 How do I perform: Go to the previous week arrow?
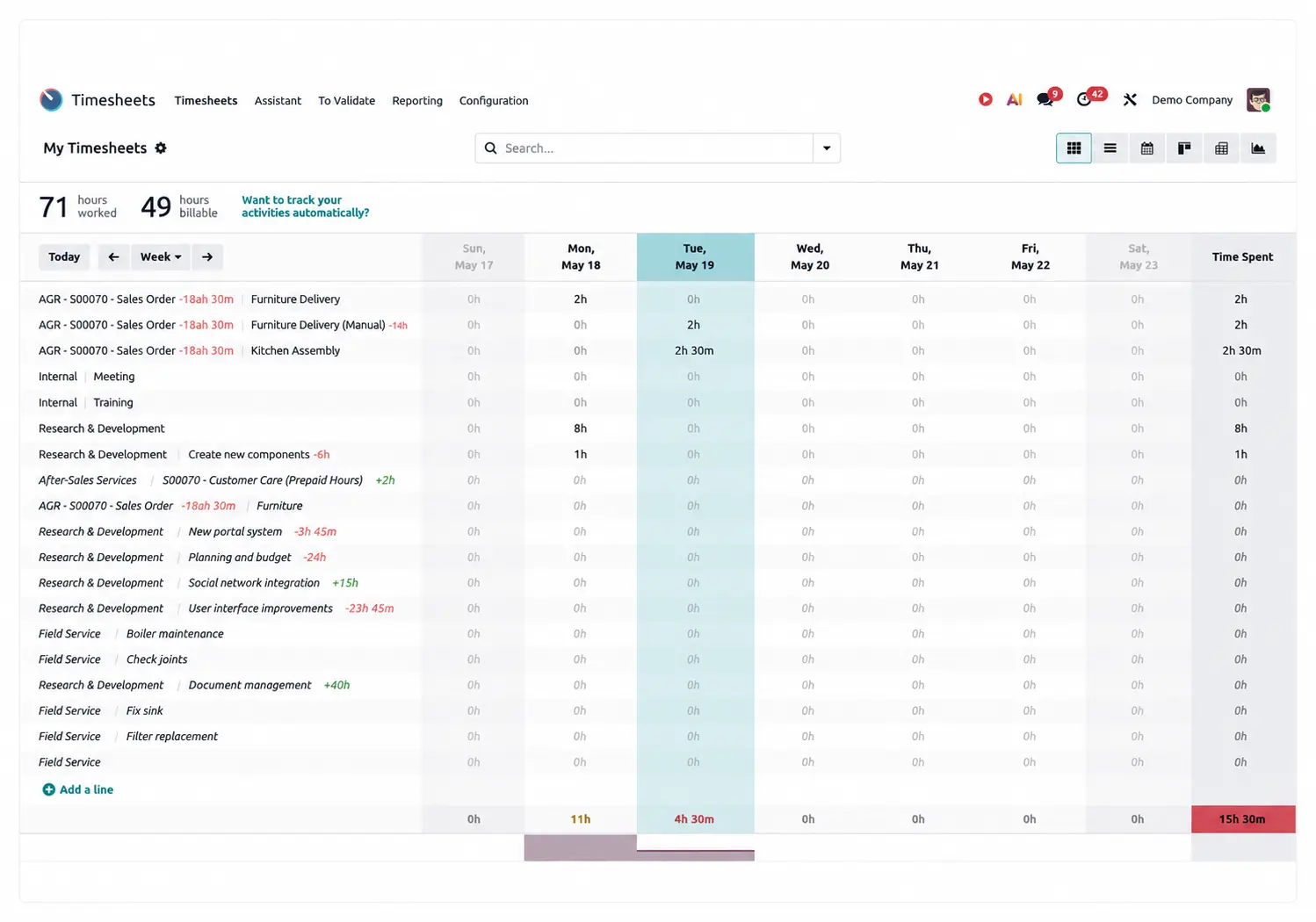tap(113, 256)
